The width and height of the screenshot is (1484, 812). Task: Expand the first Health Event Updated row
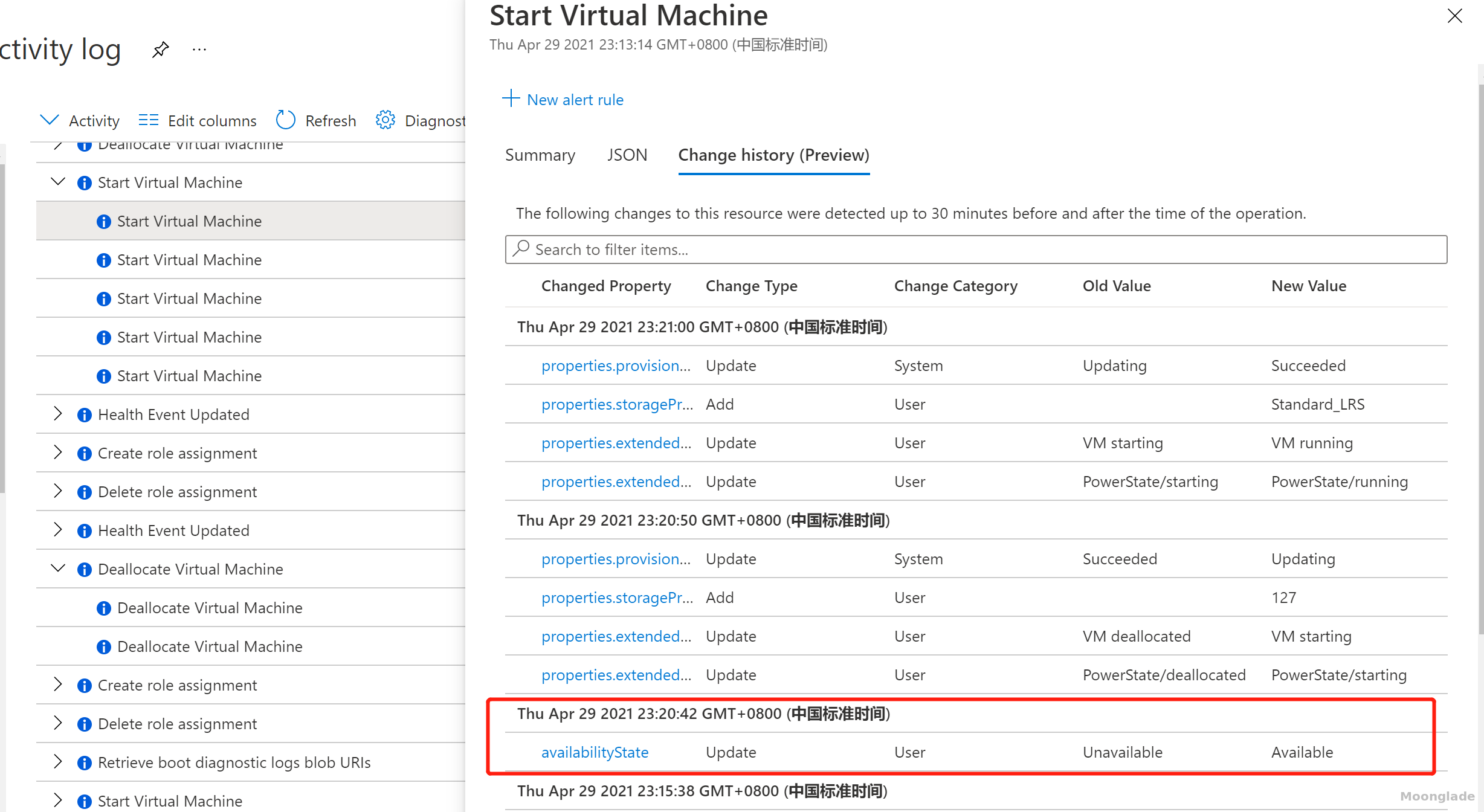[x=58, y=414]
